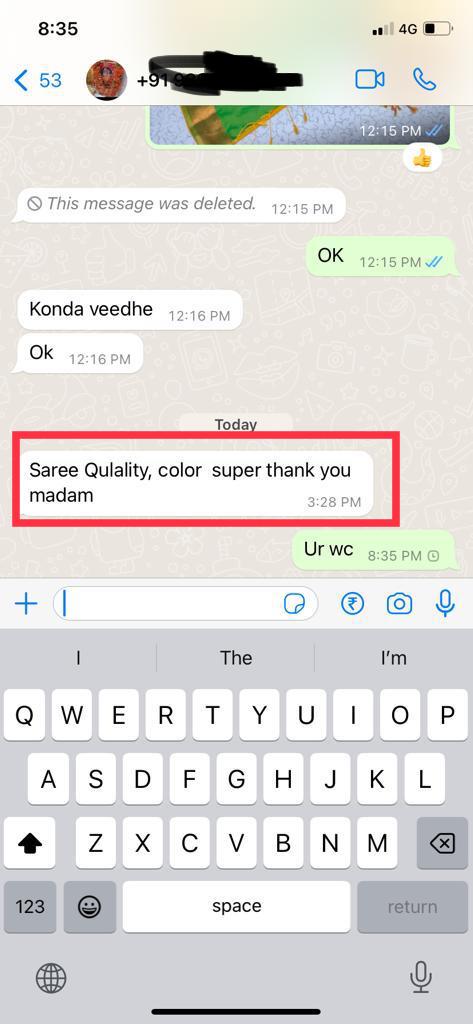Tap the rupee payment icon
The width and height of the screenshot is (473, 1024).
point(353,604)
